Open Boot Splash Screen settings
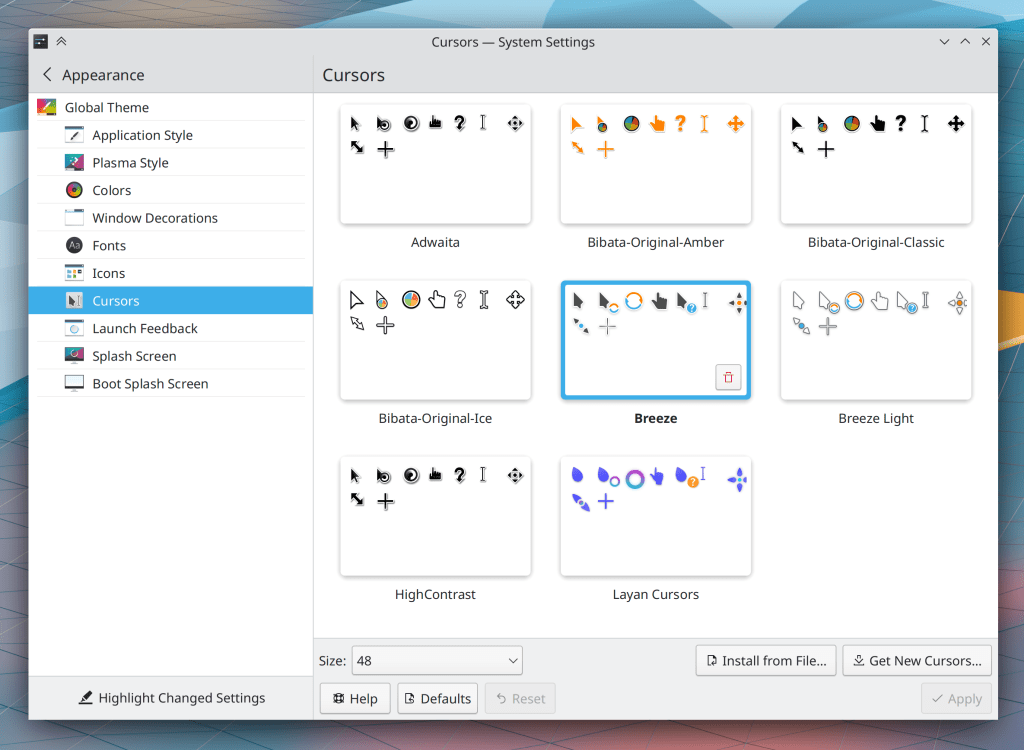 tap(150, 384)
